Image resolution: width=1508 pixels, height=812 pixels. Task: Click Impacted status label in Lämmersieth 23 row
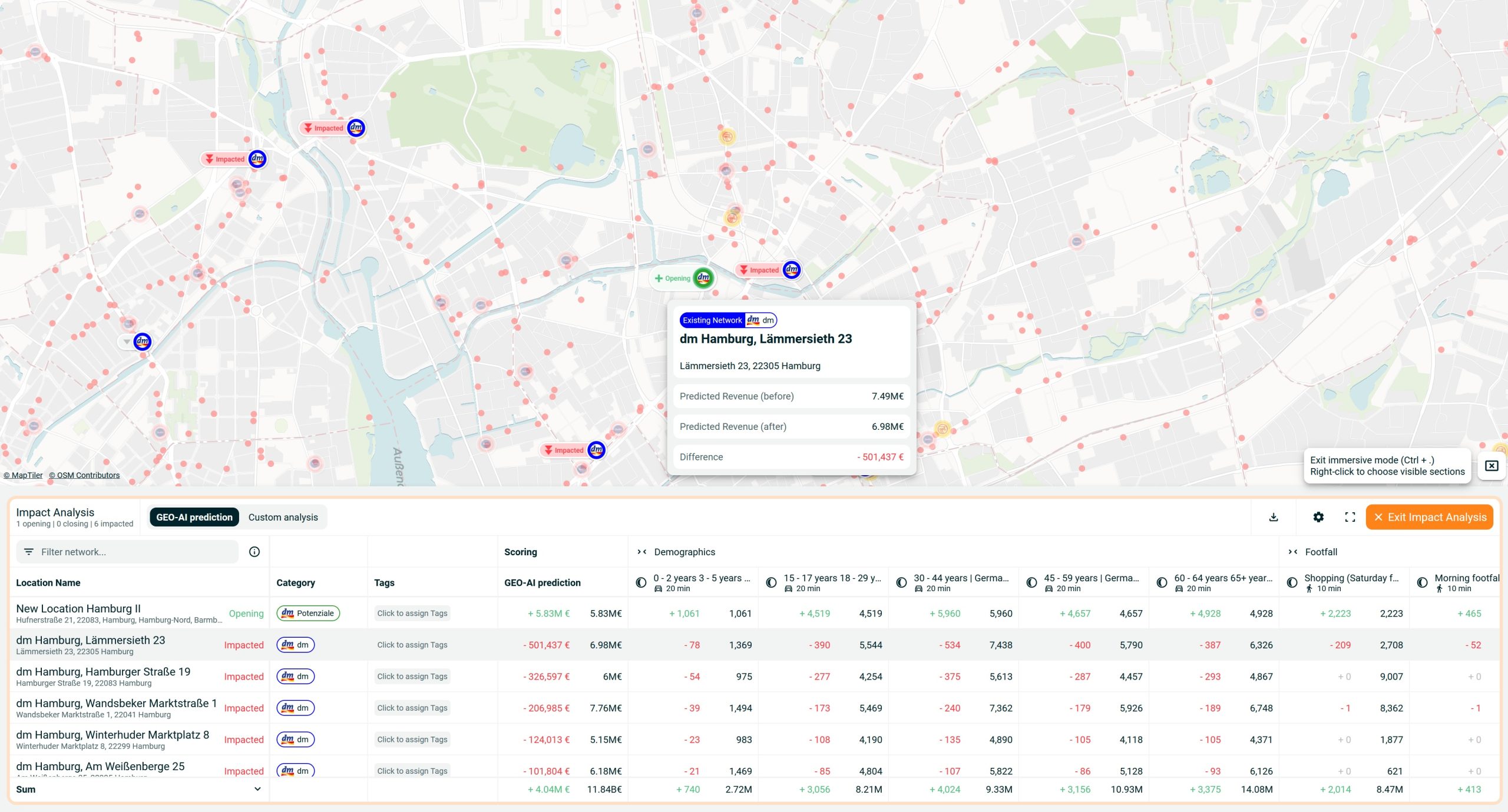click(244, 645)
